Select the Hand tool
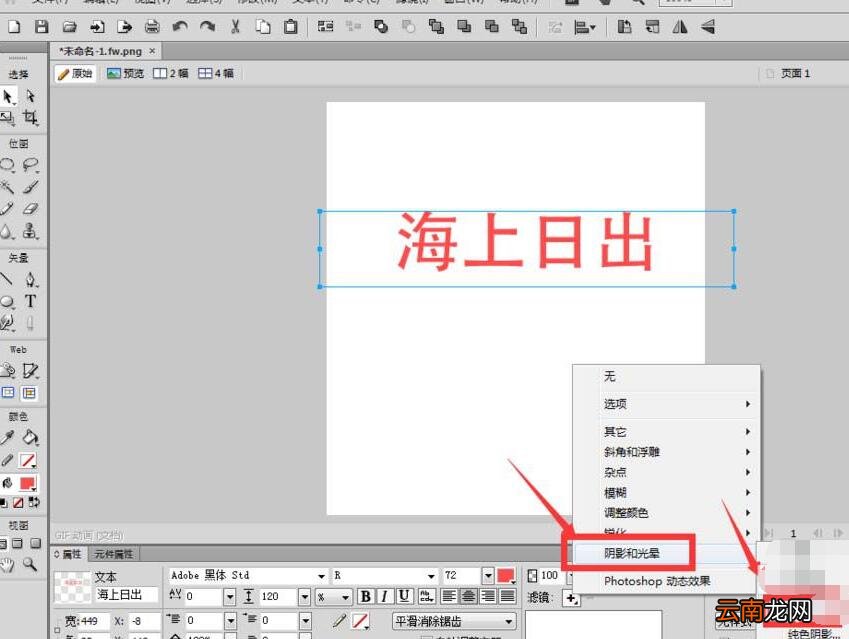849x639 pixels. click(7, 565)
